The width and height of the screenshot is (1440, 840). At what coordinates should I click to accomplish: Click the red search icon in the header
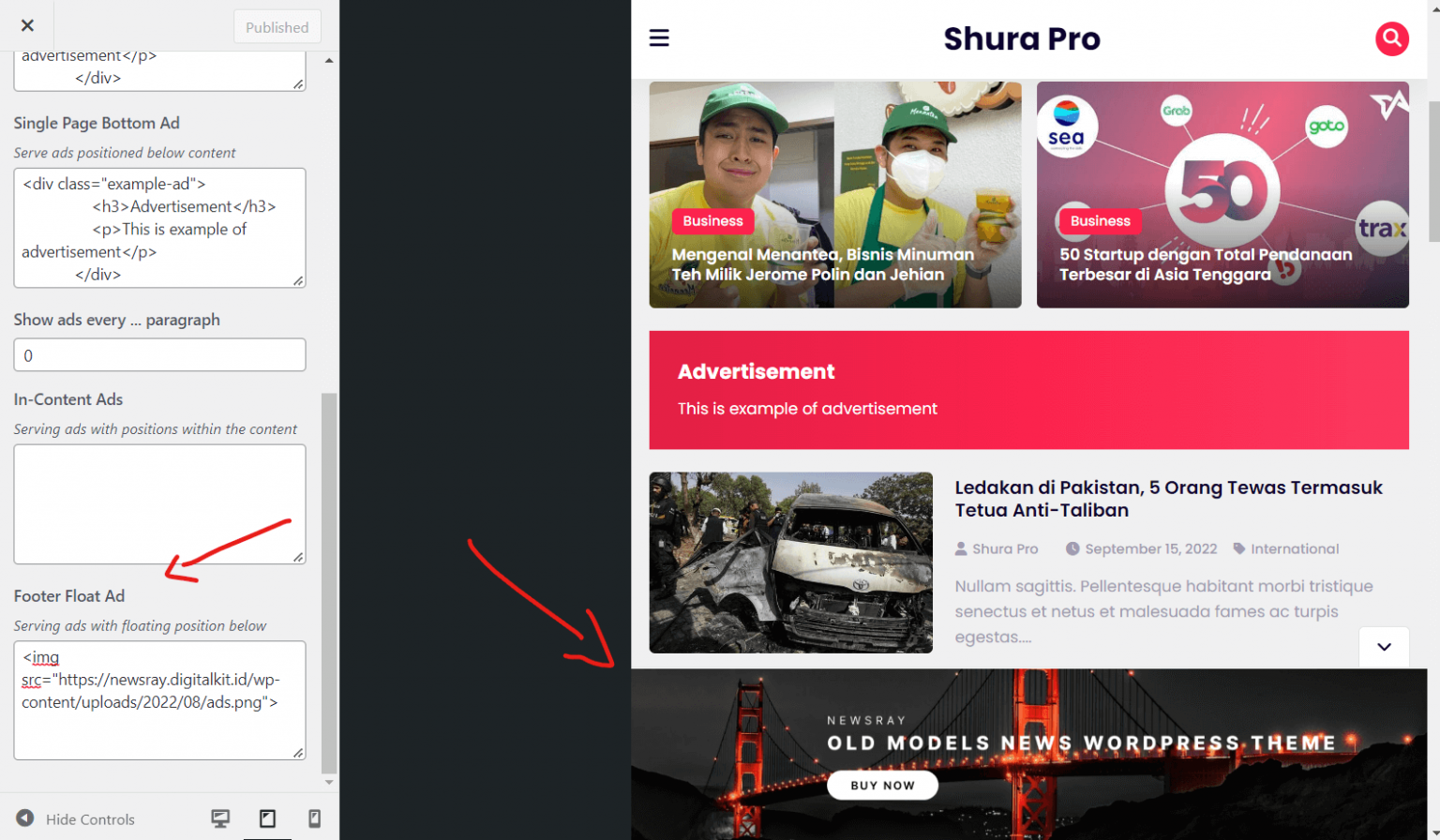[1391, 38]
